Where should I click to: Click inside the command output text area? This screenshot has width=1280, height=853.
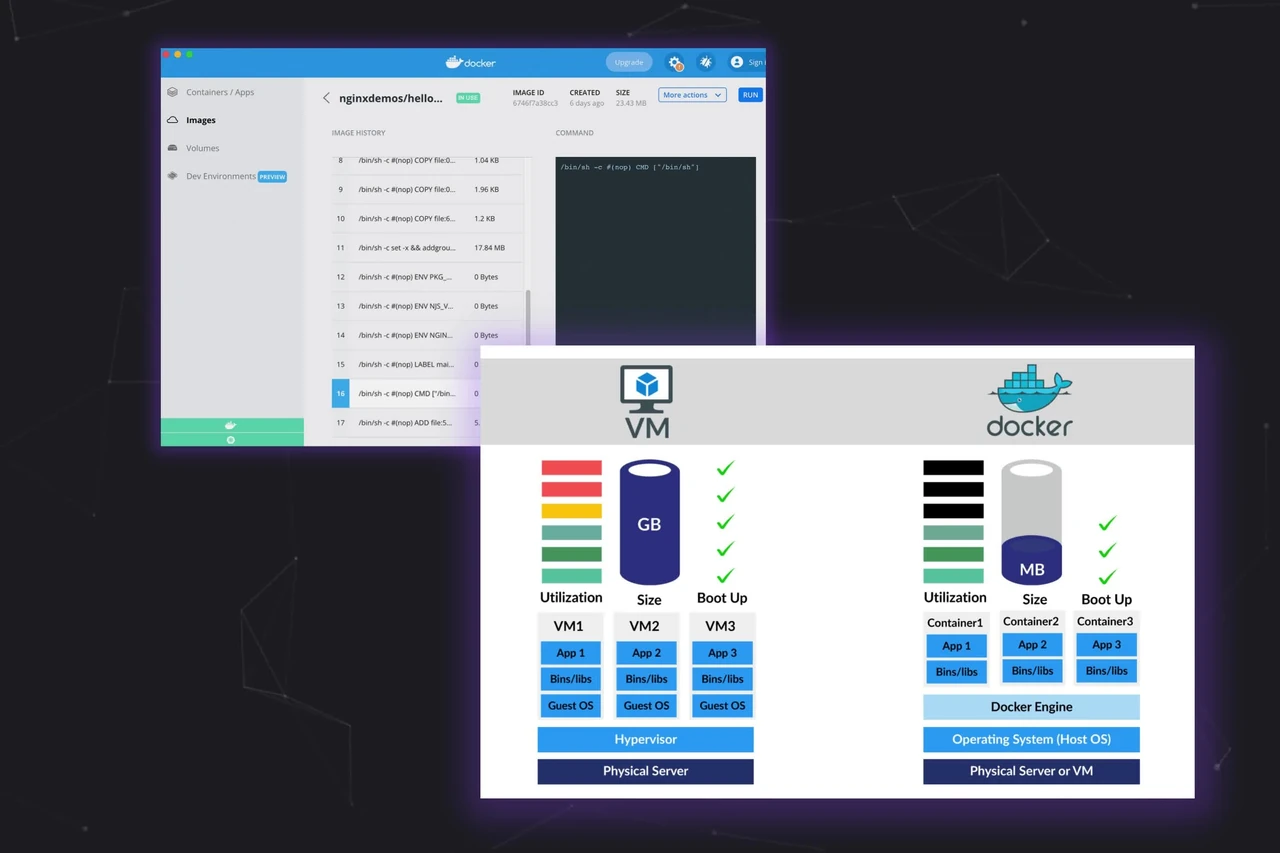(656, 251)
